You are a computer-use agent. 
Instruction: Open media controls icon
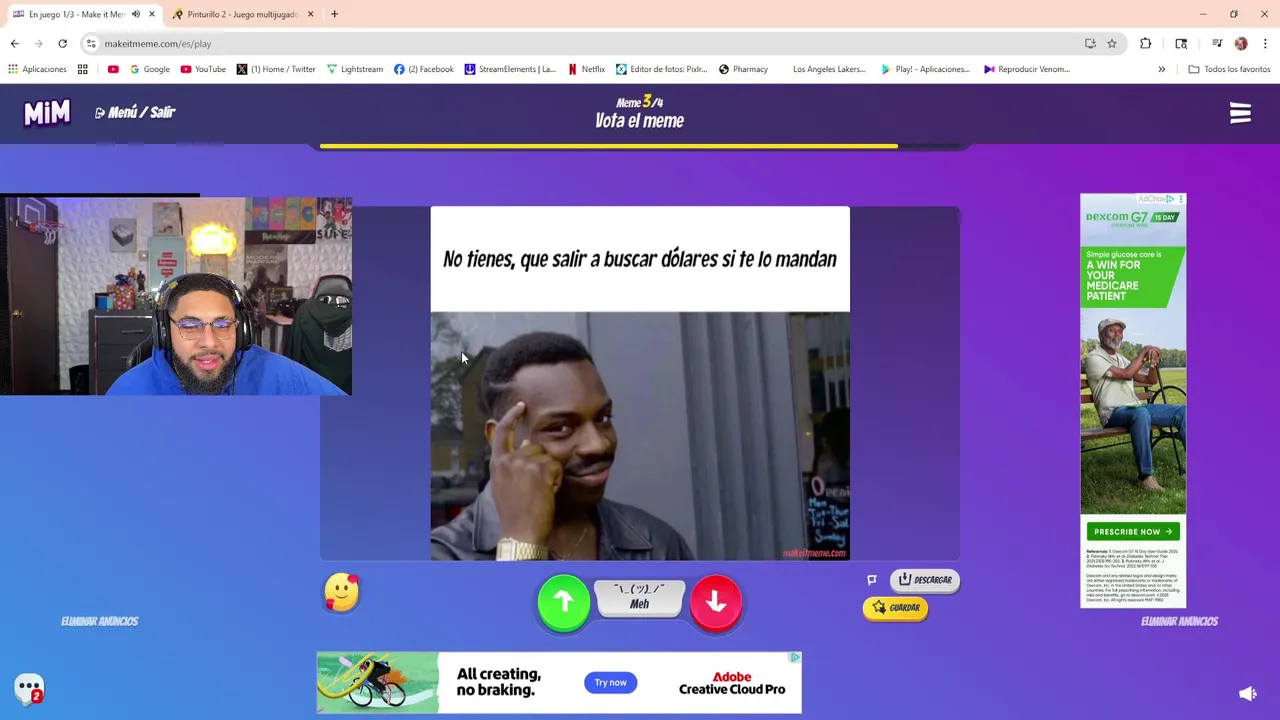[x=1217, y=44]
